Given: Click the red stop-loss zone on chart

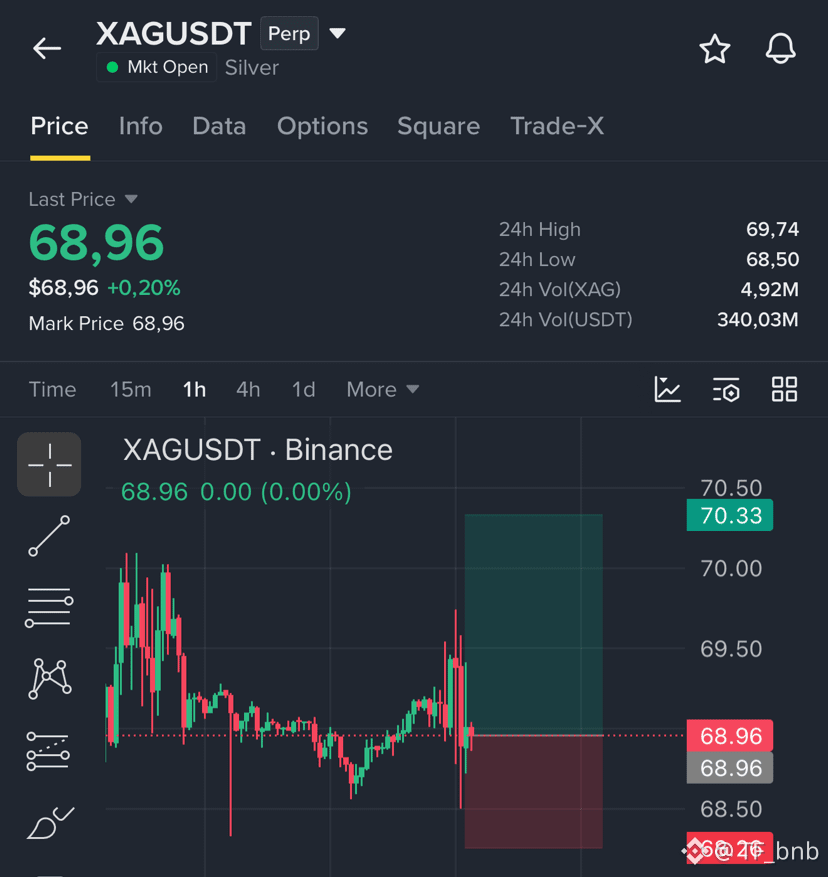Looking at the screenshot, I should (533, 792).
